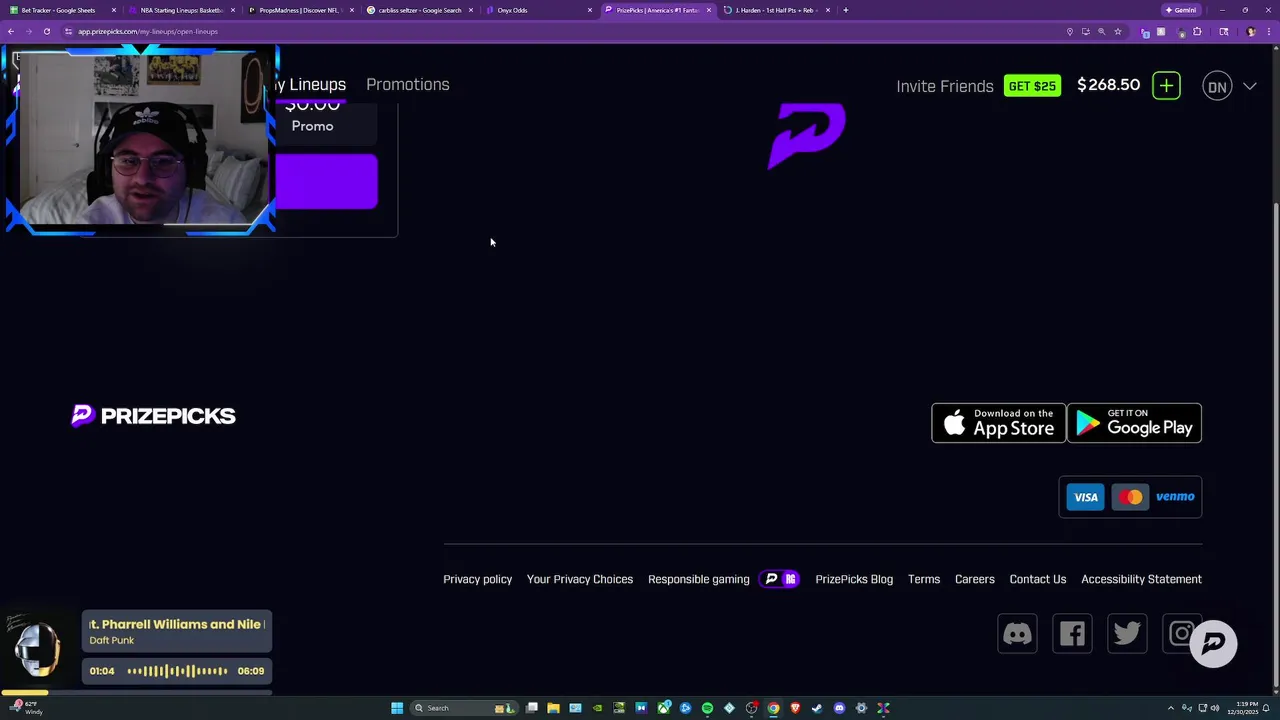
Task: Open Chrome extensions puzzle icon
Action: [1197, 31]
